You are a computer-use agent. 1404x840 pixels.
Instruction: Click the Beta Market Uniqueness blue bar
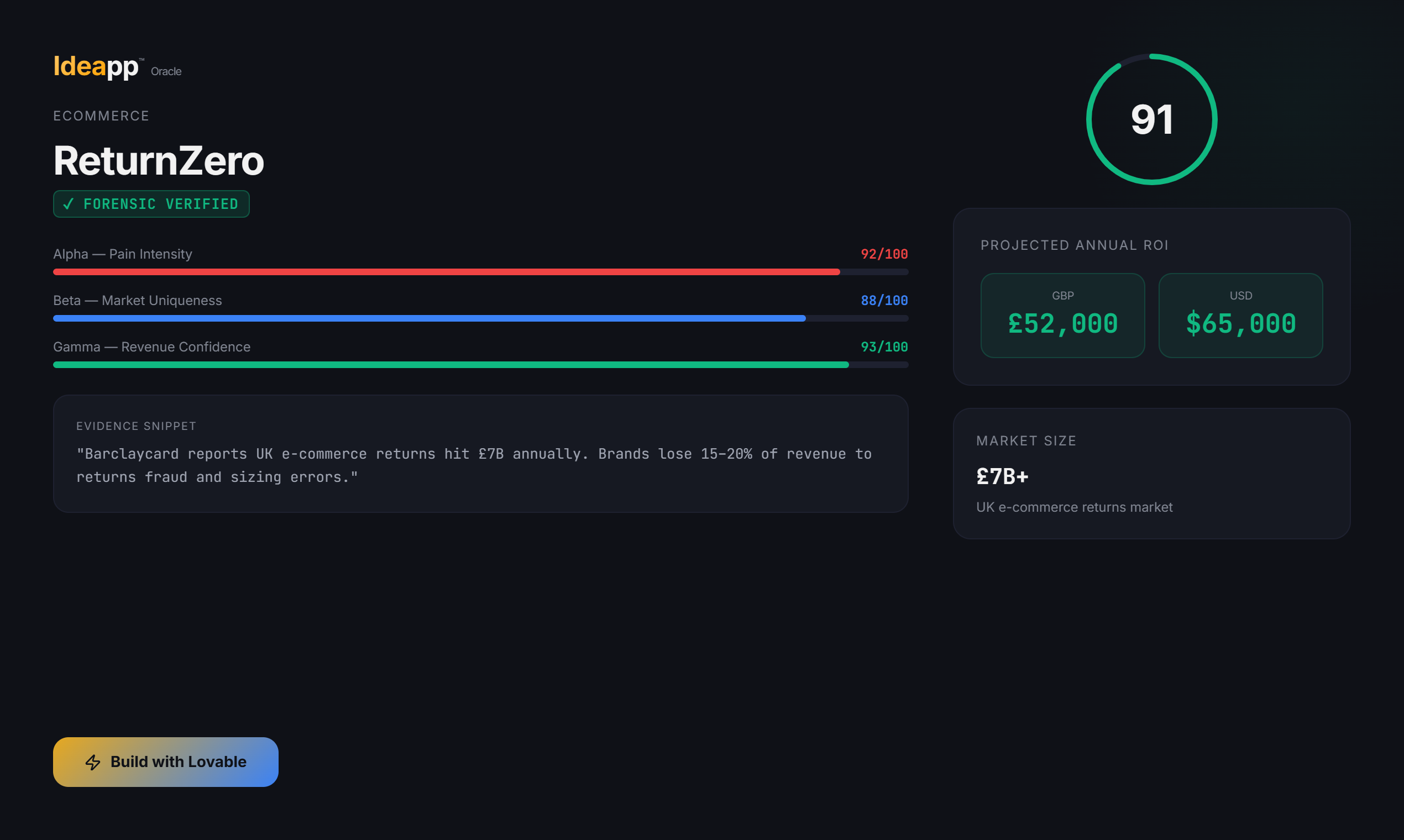[x=429, y=319]
